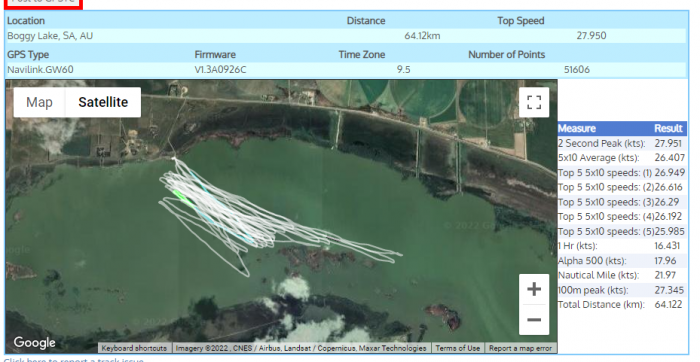The height and width of the screenshot is (362, 700).
Task: Select the Nautical Mile result row
Action: (x=622, y=275)
